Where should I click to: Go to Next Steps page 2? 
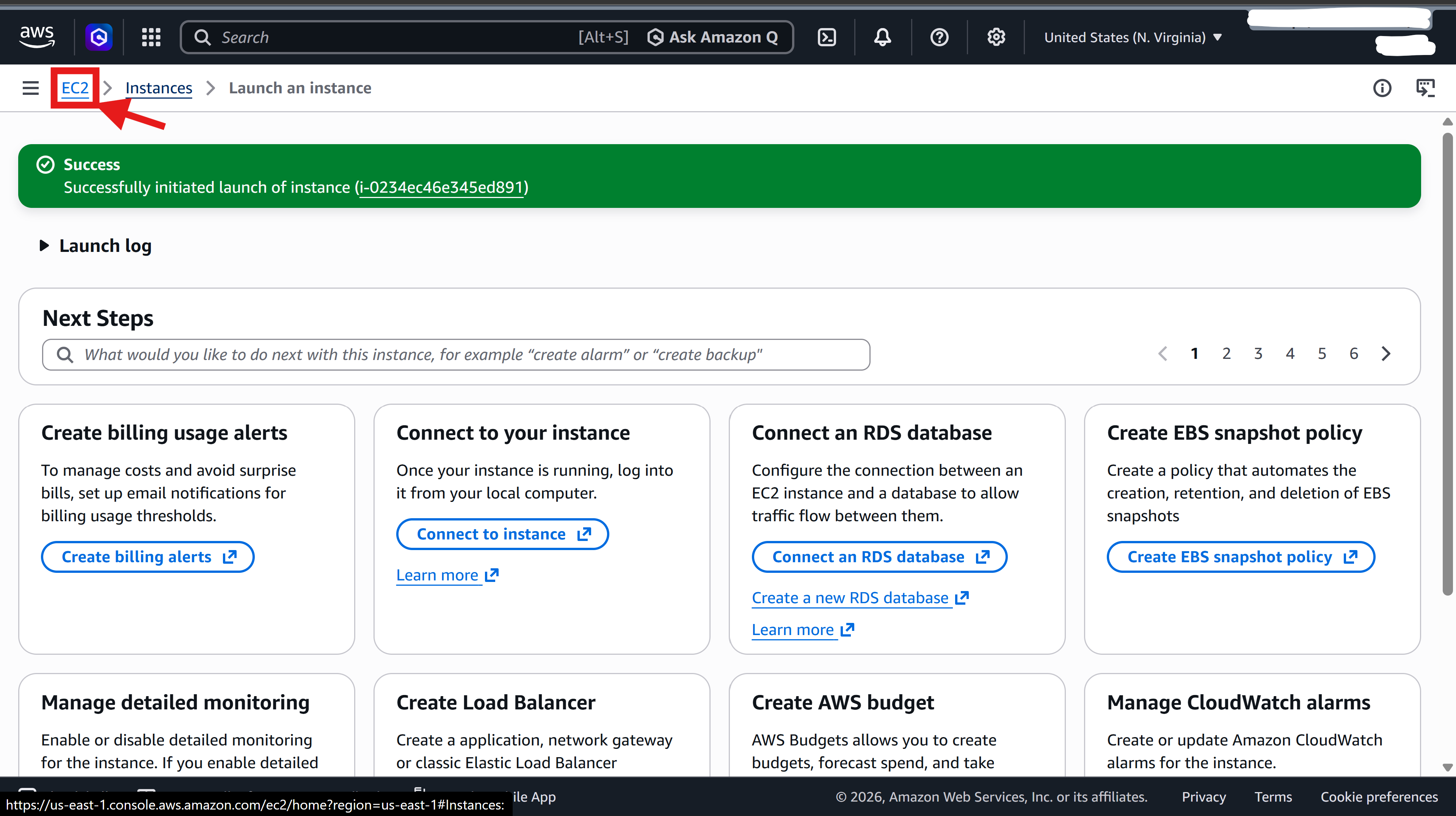point(1226,354)
